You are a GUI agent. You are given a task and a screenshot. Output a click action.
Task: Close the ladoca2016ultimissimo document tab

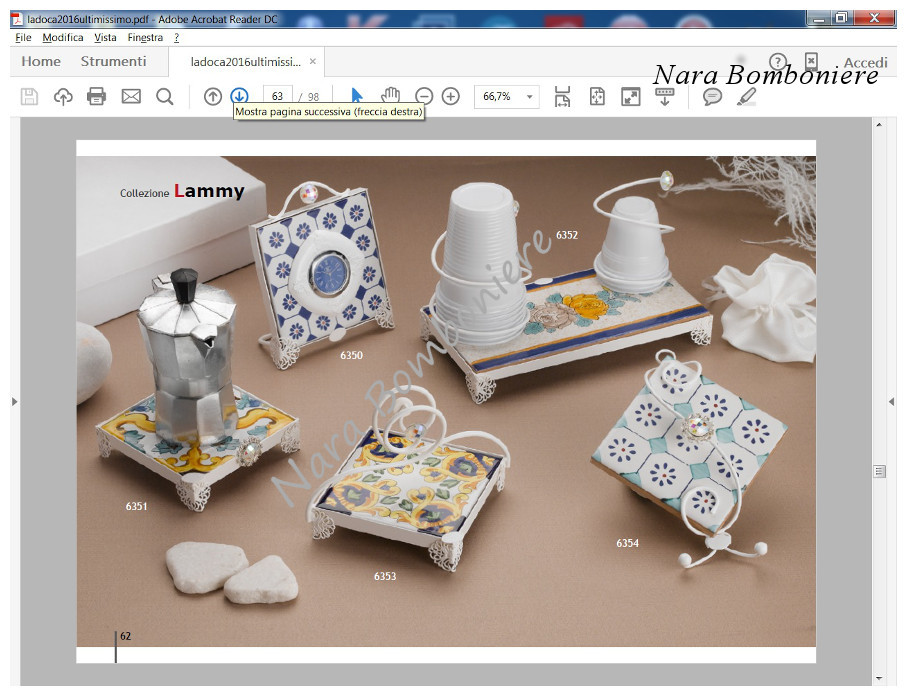[x=313, y=62]
